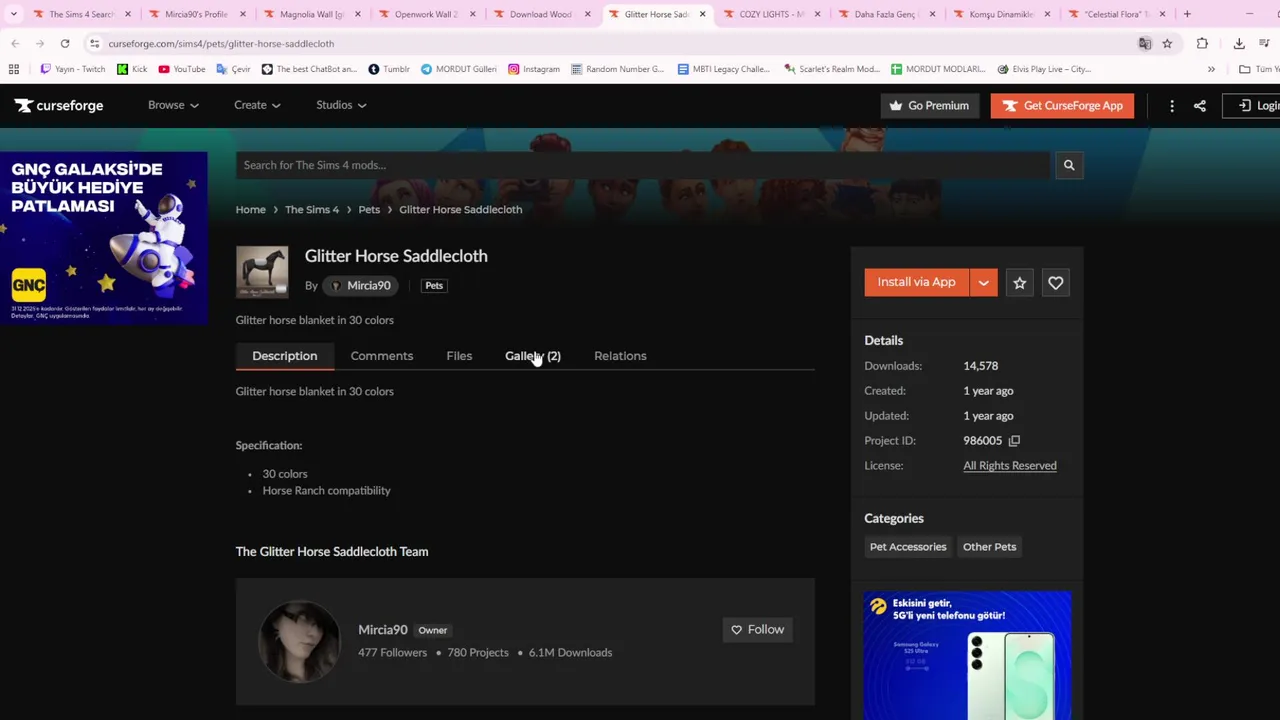
Task: Click the CurseForge logo
Action: point(59,106)
